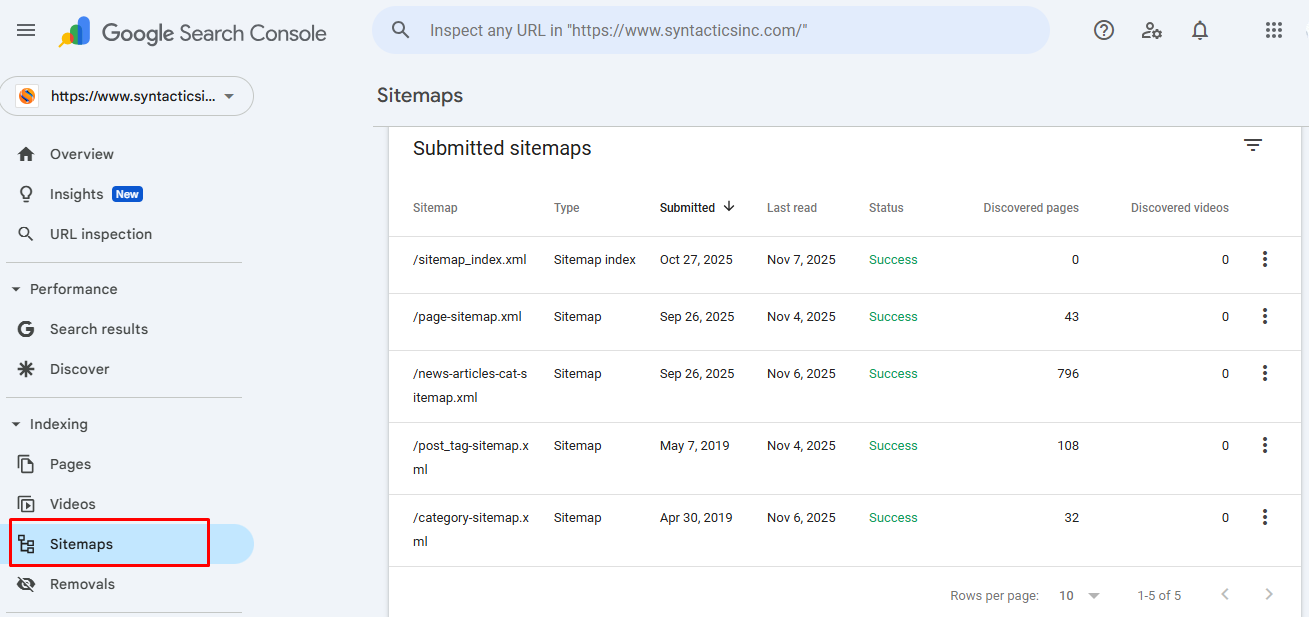Viewport: 1309px width, 617px height.
Task: Click the Removals crossed-eye icon
Action: click(x=26, y=584)
